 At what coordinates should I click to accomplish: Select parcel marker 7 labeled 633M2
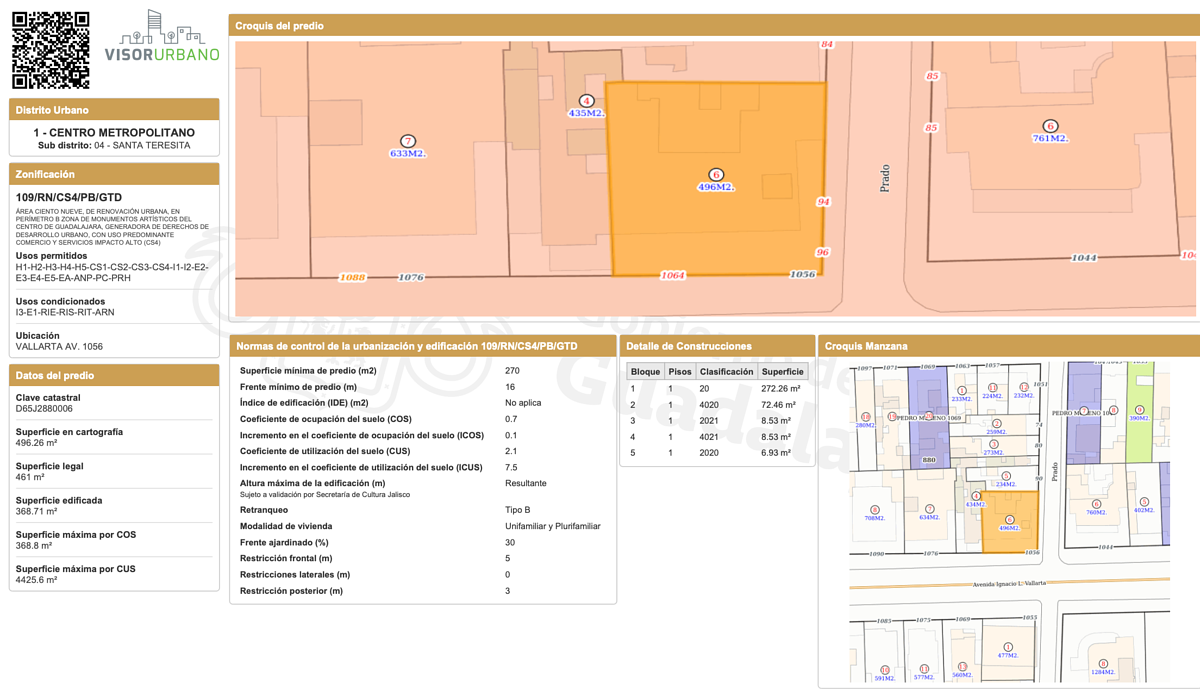pyautogui.click(x=407, y=141)
